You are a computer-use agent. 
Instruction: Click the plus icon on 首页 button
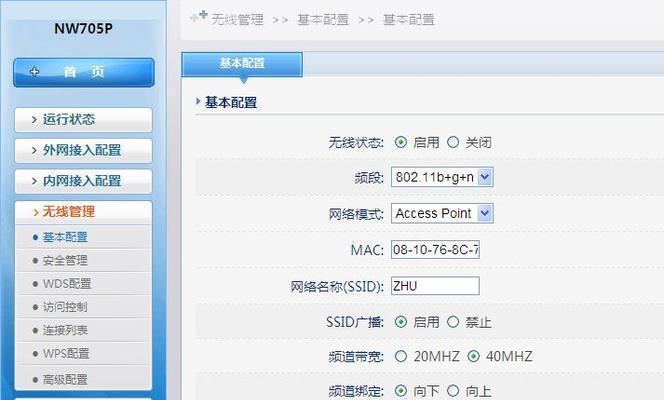click(35, 72)
